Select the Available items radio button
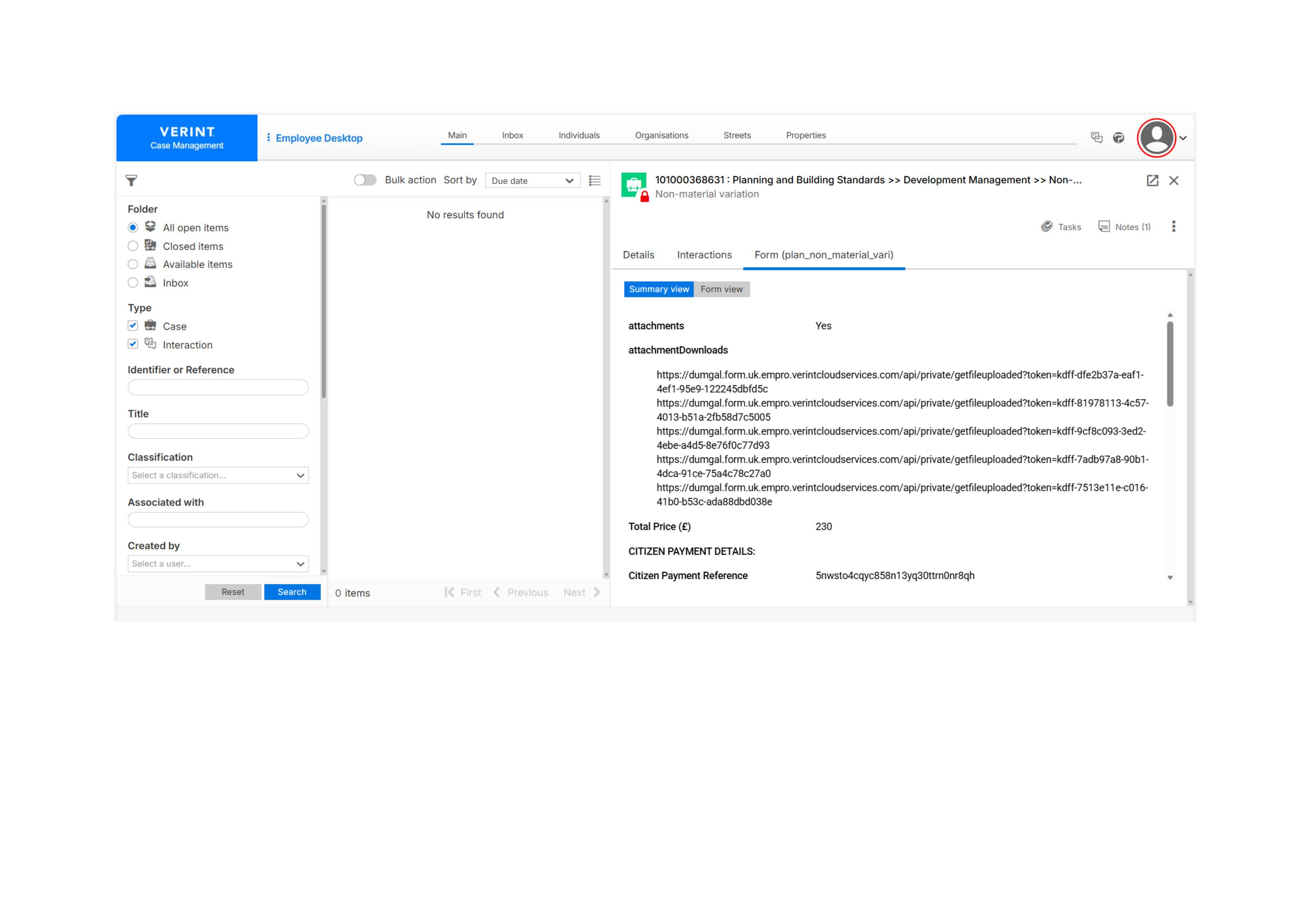 coord(133,264)
